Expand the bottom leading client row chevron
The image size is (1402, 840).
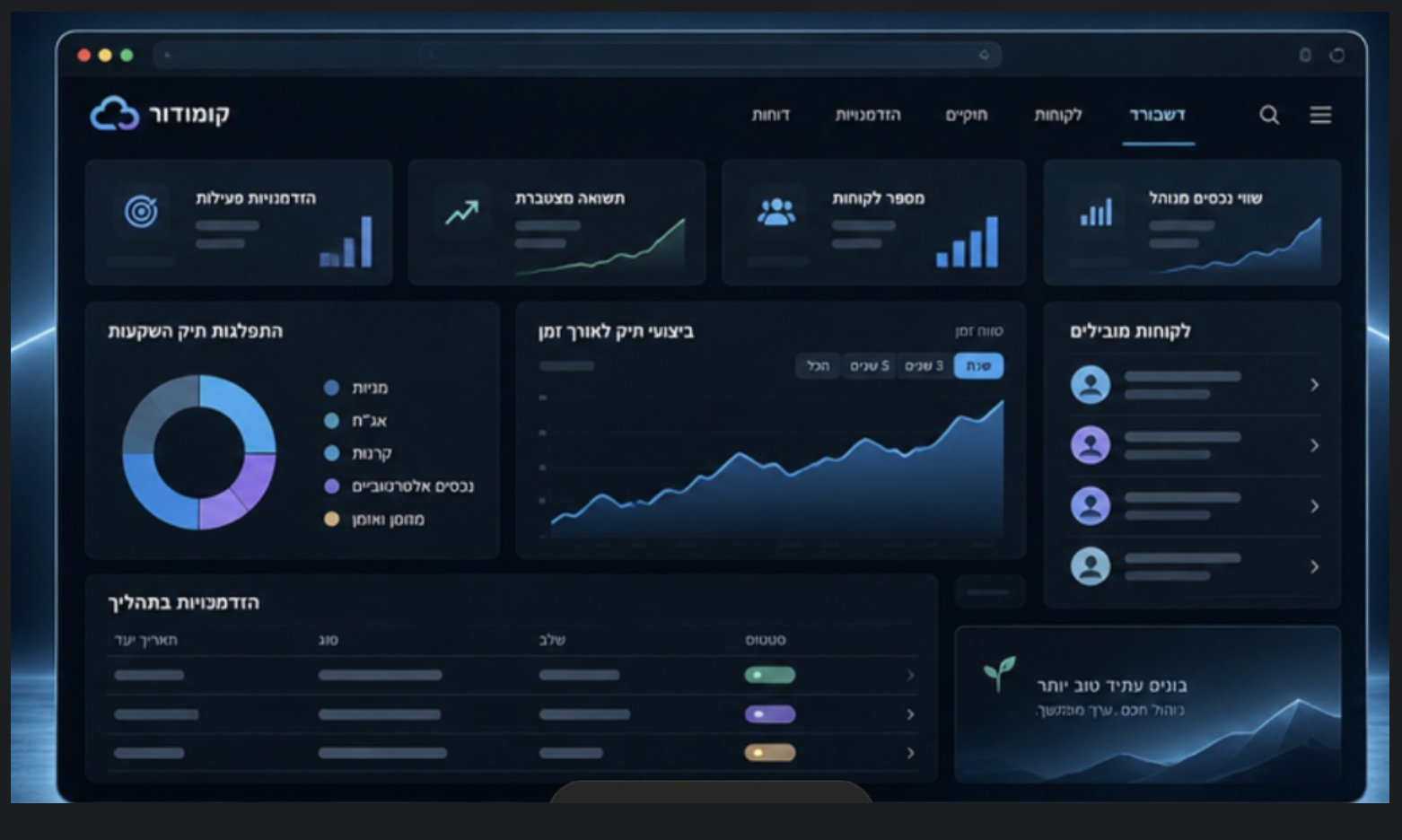pos(1314,567)
